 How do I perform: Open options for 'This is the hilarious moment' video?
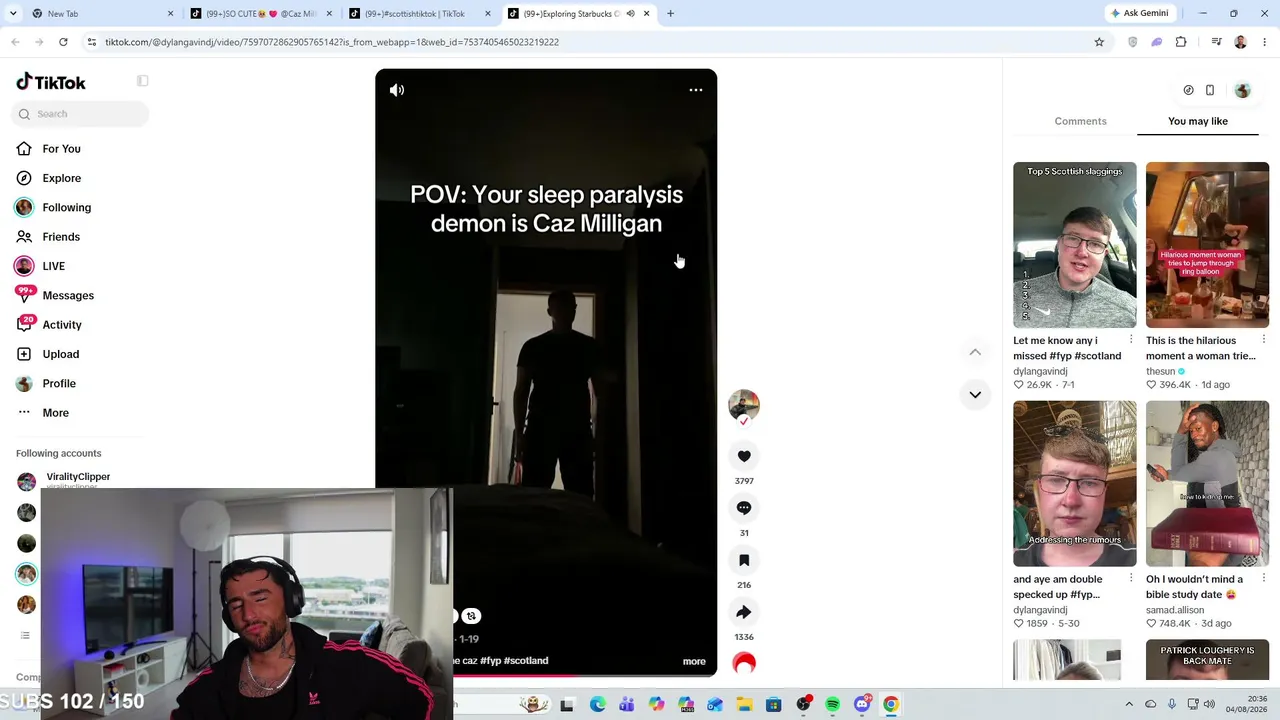pos(1264,340)
